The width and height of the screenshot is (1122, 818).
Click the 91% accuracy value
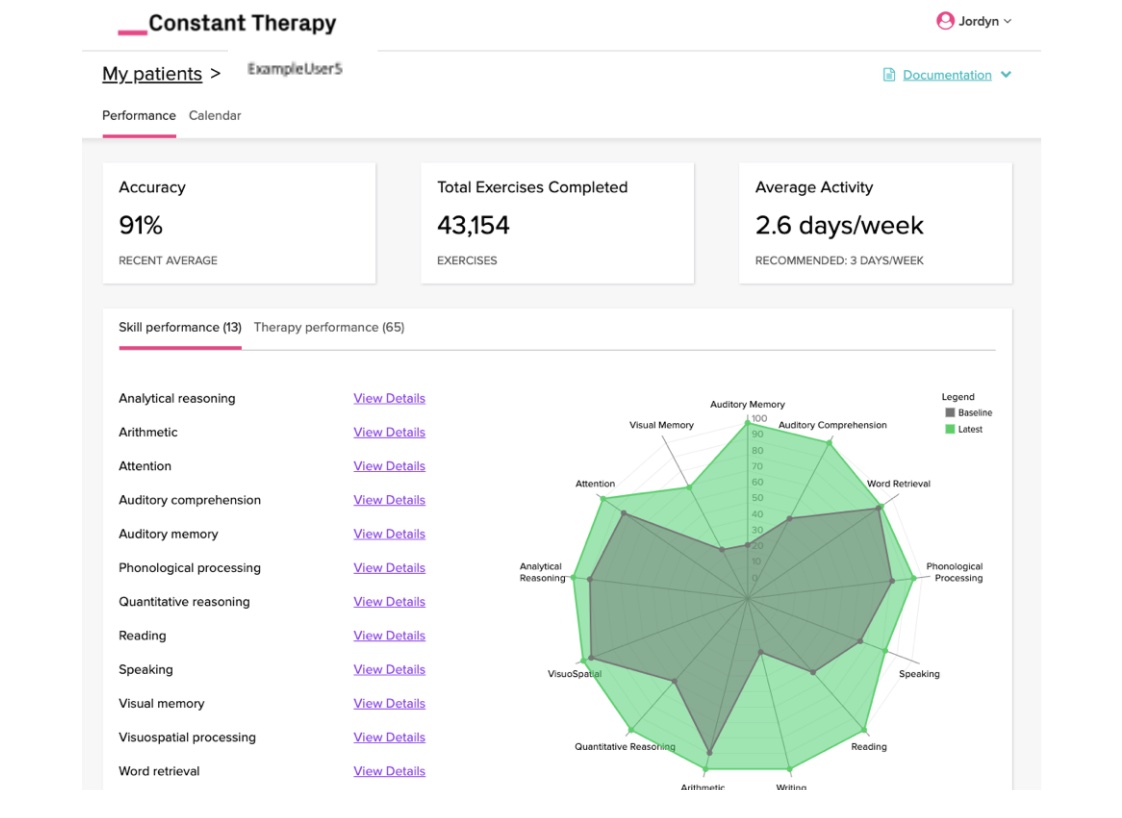pos(141,225)
